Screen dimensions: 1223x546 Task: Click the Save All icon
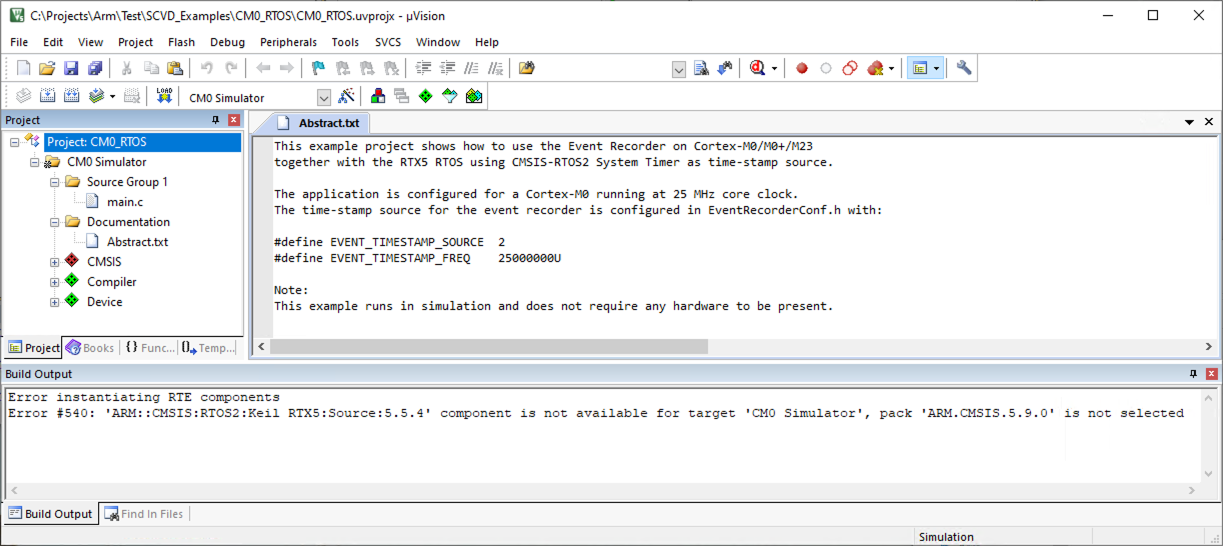95,68
